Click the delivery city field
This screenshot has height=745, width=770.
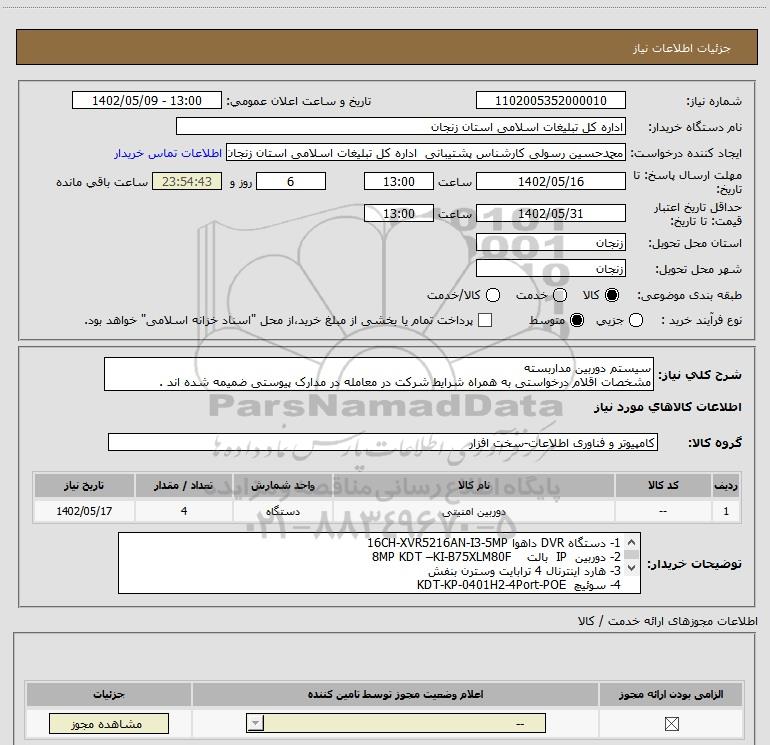click(x=550, y=268)
